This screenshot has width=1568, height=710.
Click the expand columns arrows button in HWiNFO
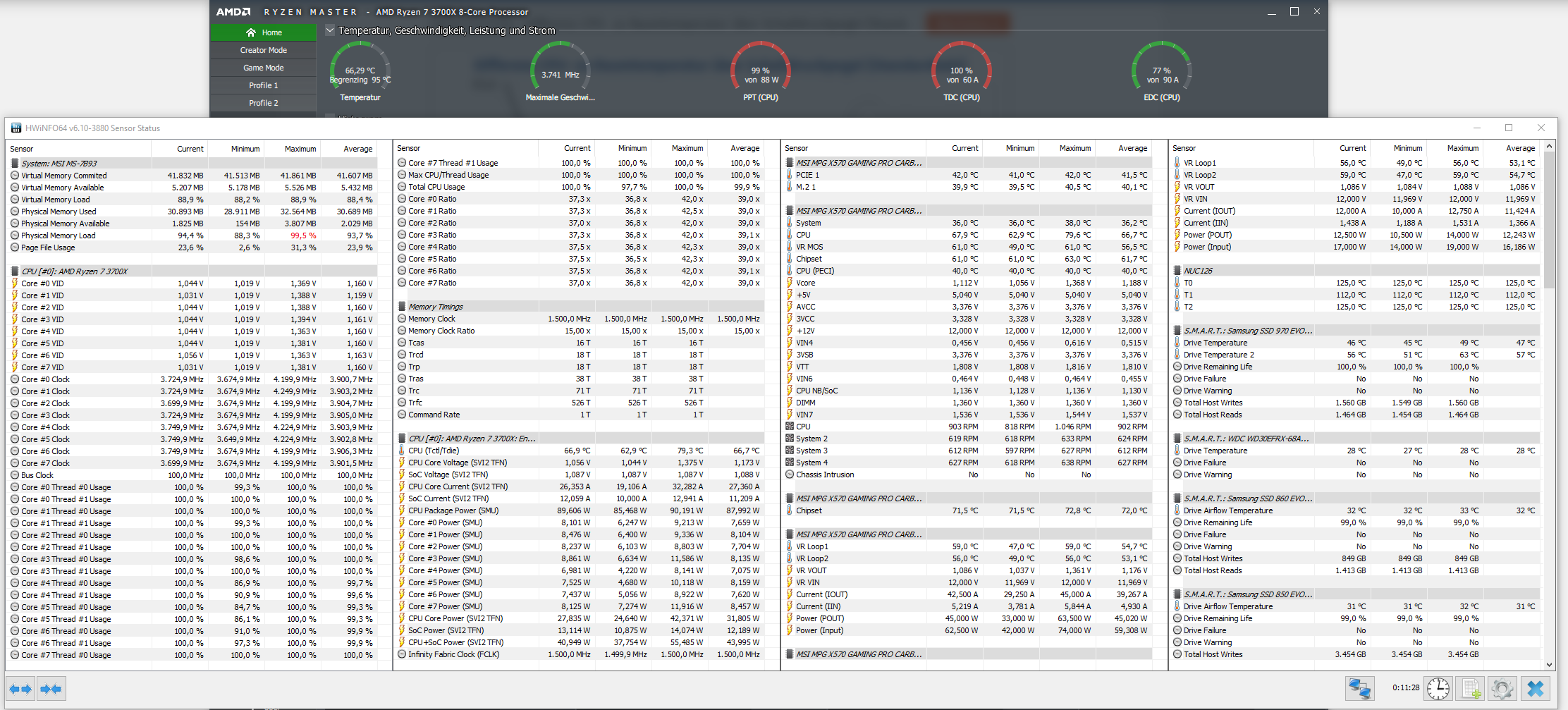(20, 688)
